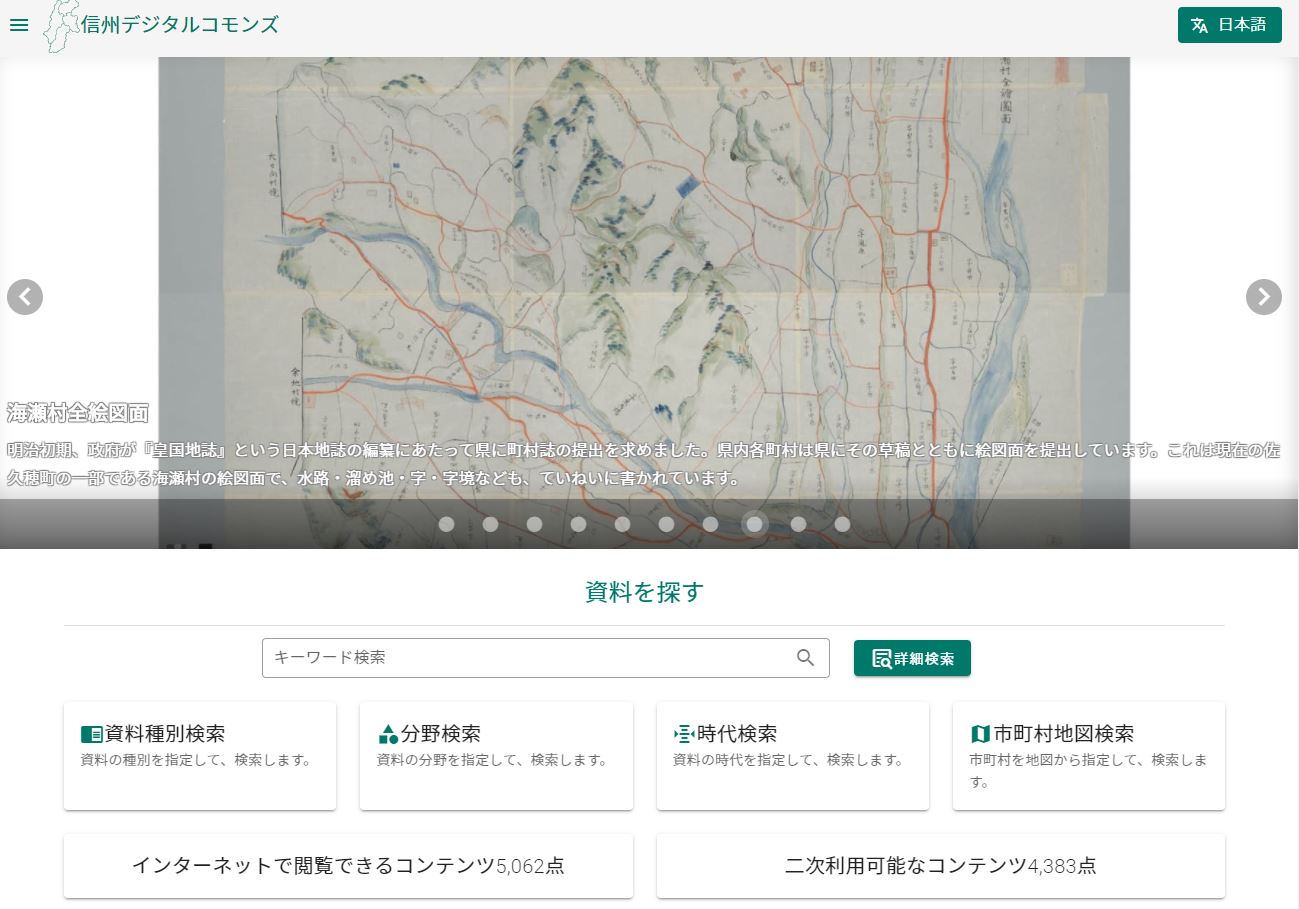Click the translate icon in the 日本語 button
The image size is (1299, 909).
(x=1199, y=26)
